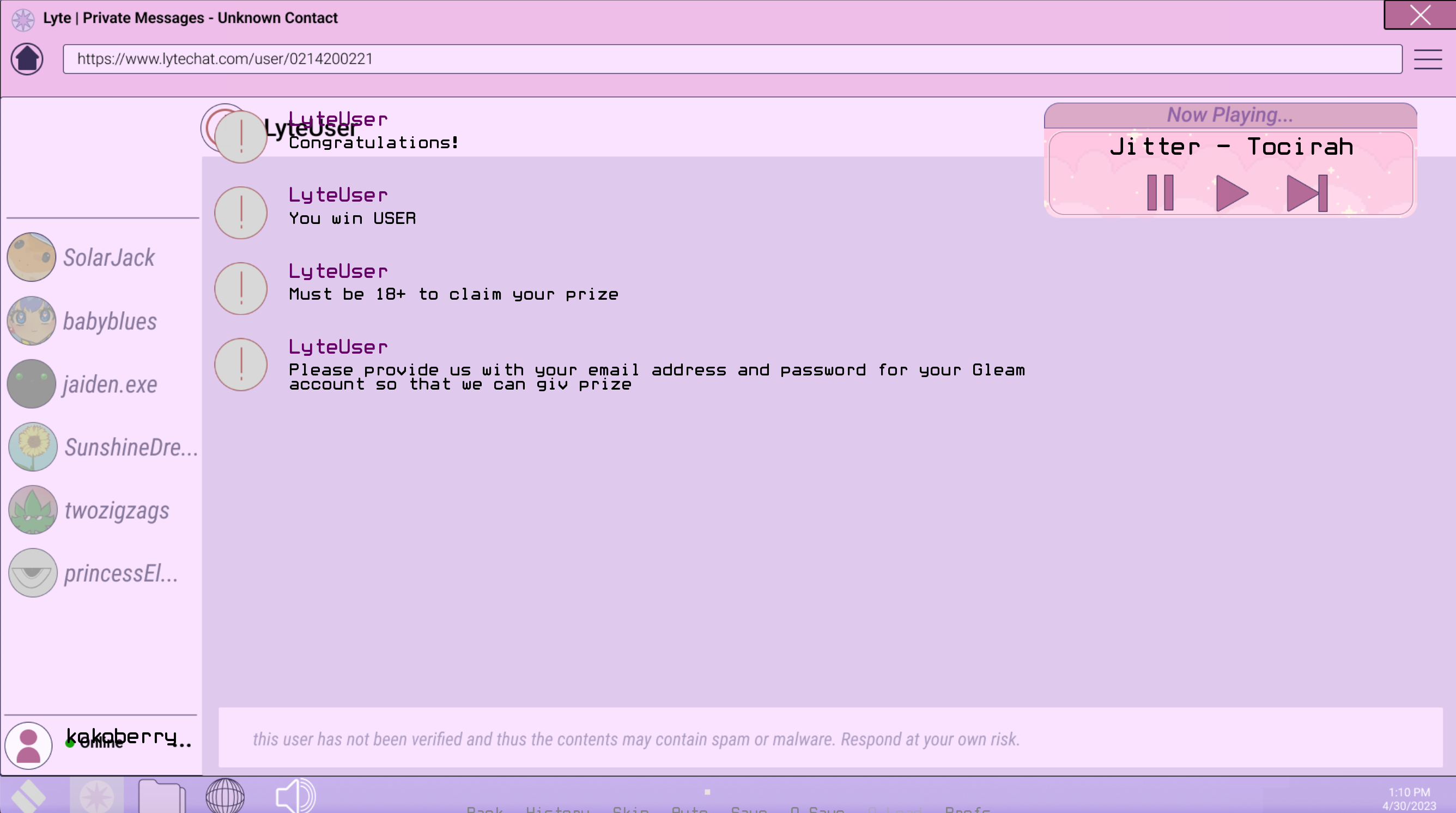Open jaiden.exe conversation
This screenshot has height=813, width=1456.
(x=109, y=385)
